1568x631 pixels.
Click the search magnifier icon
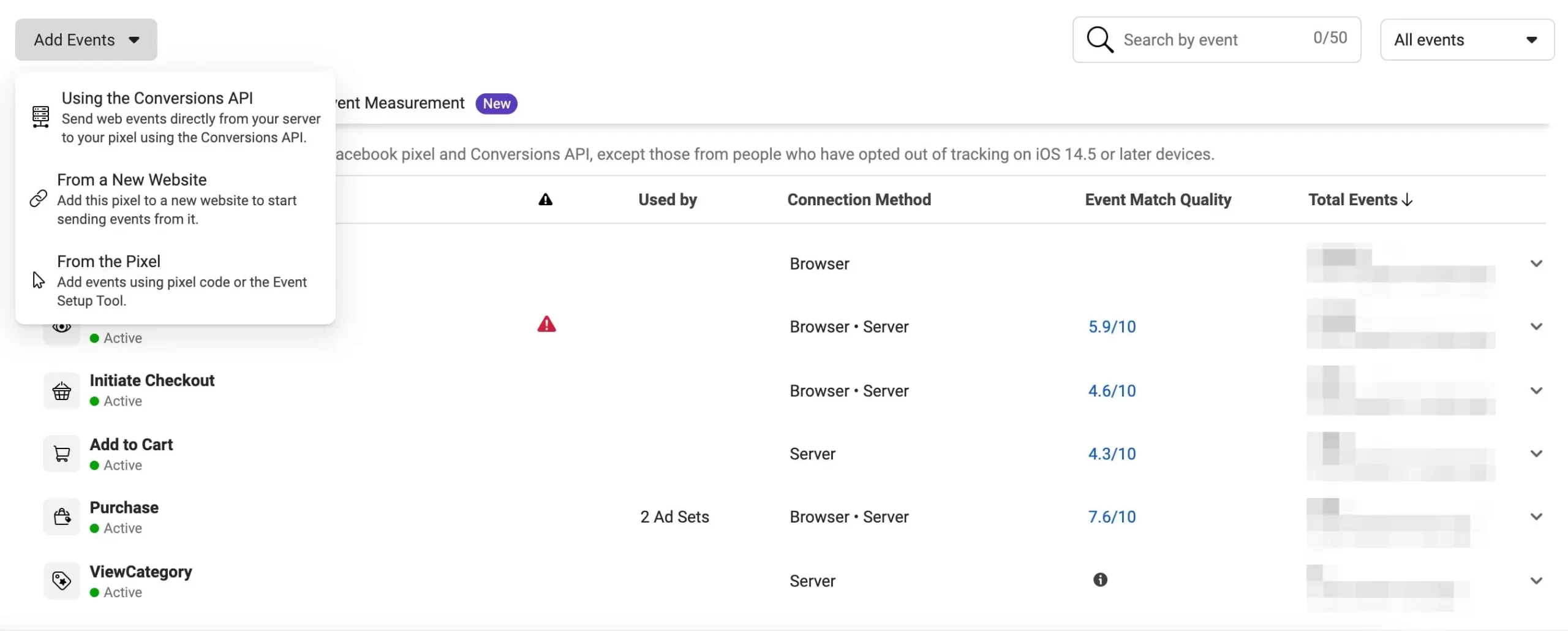click(x=1099, y=40)
